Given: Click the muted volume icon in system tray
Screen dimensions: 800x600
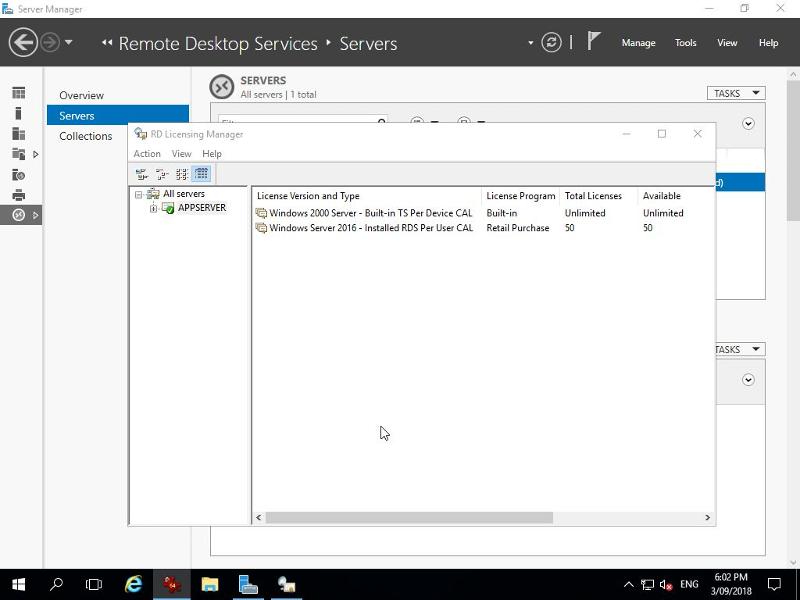Looking at the screenshot, I should pos(666,585).
